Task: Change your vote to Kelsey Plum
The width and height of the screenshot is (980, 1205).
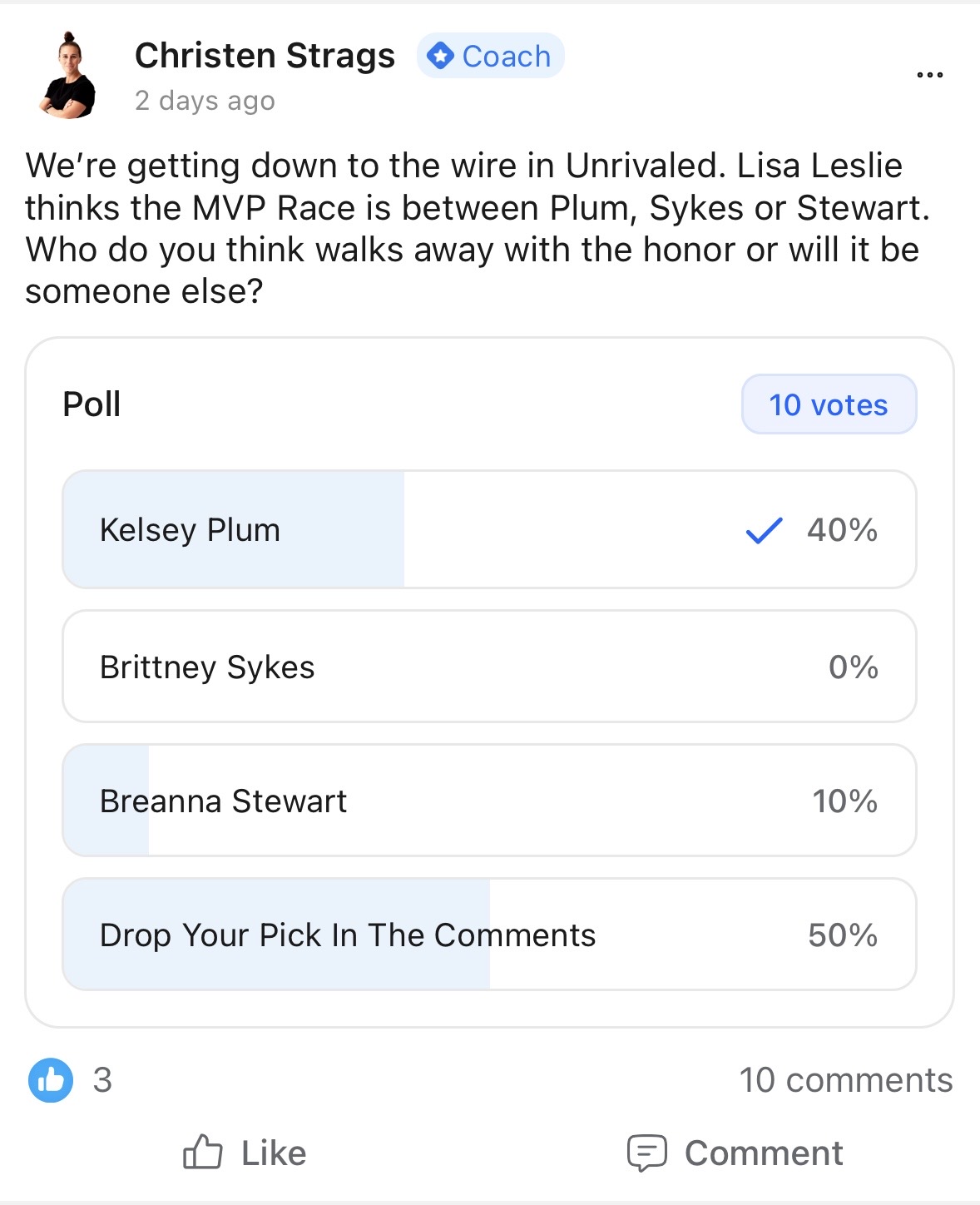Action: [491, 530]
